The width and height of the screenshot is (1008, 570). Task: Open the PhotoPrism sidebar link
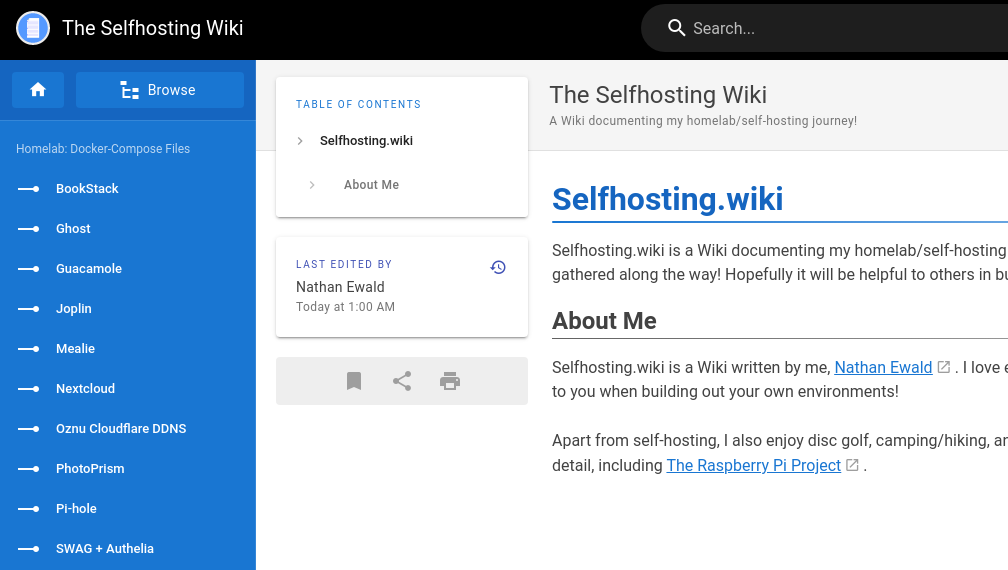[90, 468]
